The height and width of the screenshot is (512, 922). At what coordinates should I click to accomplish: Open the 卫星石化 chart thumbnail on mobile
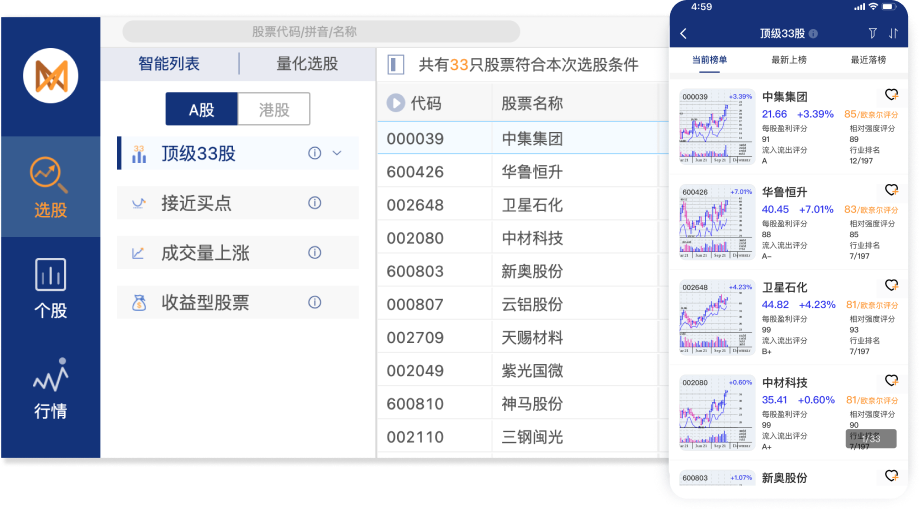click(716, 319)
